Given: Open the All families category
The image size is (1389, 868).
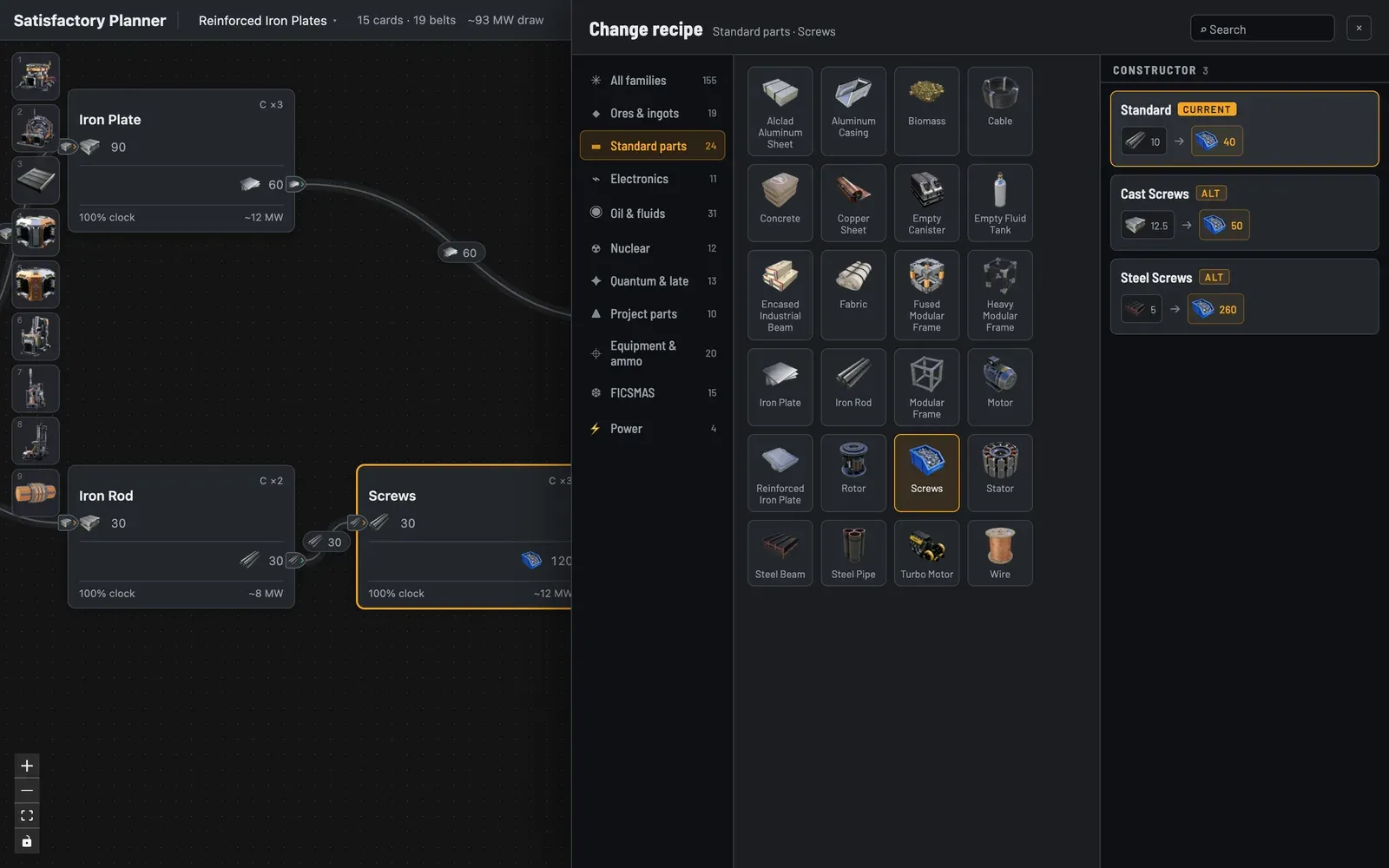Looking at the screenshot, I should click(652, 81).
